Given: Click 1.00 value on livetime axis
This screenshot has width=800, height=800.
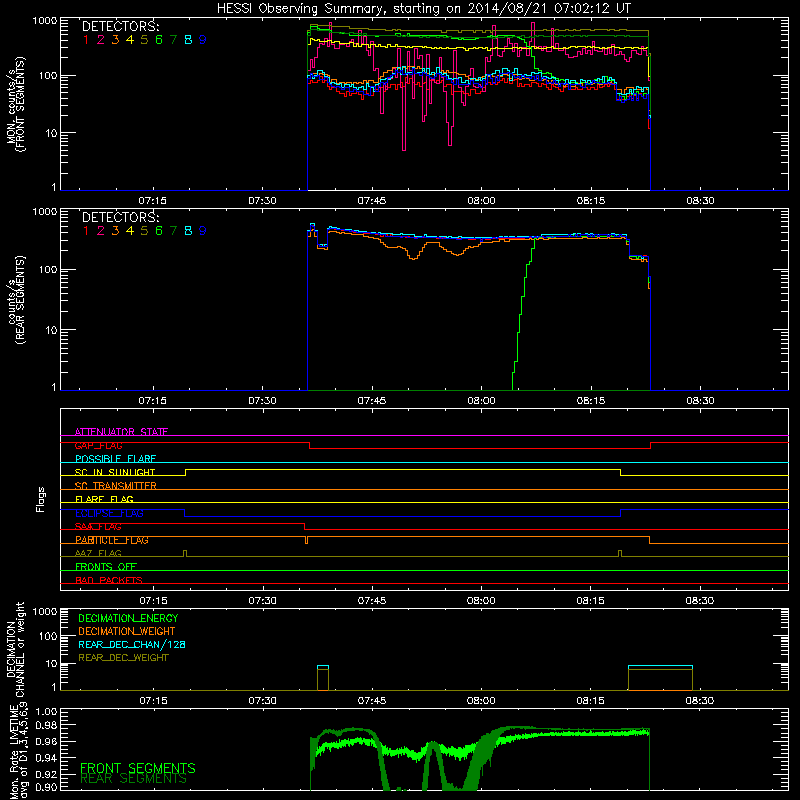Looking at the screenshot, I should pos(46,711).
